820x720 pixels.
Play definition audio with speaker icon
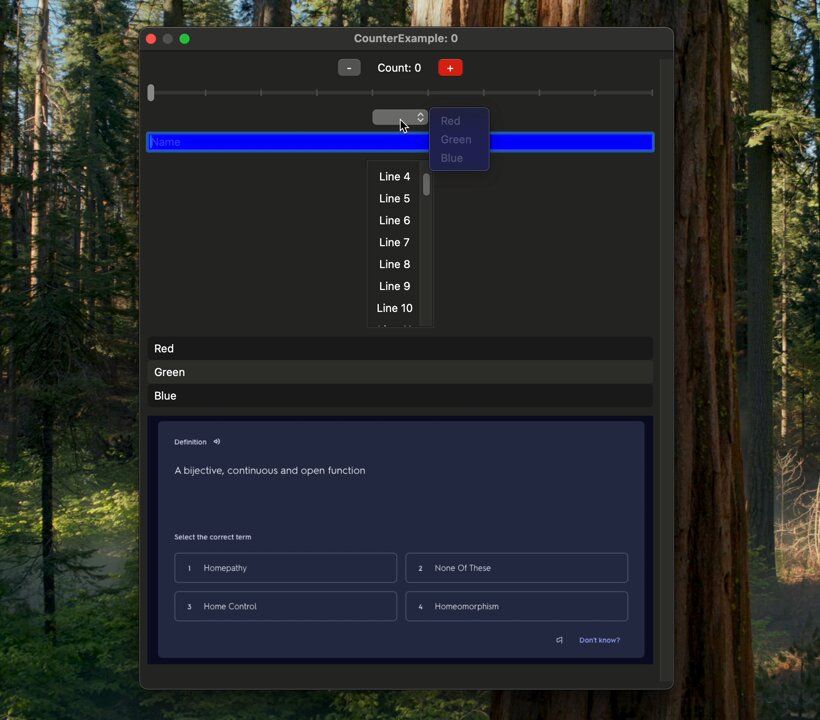(x=217, y=442)
